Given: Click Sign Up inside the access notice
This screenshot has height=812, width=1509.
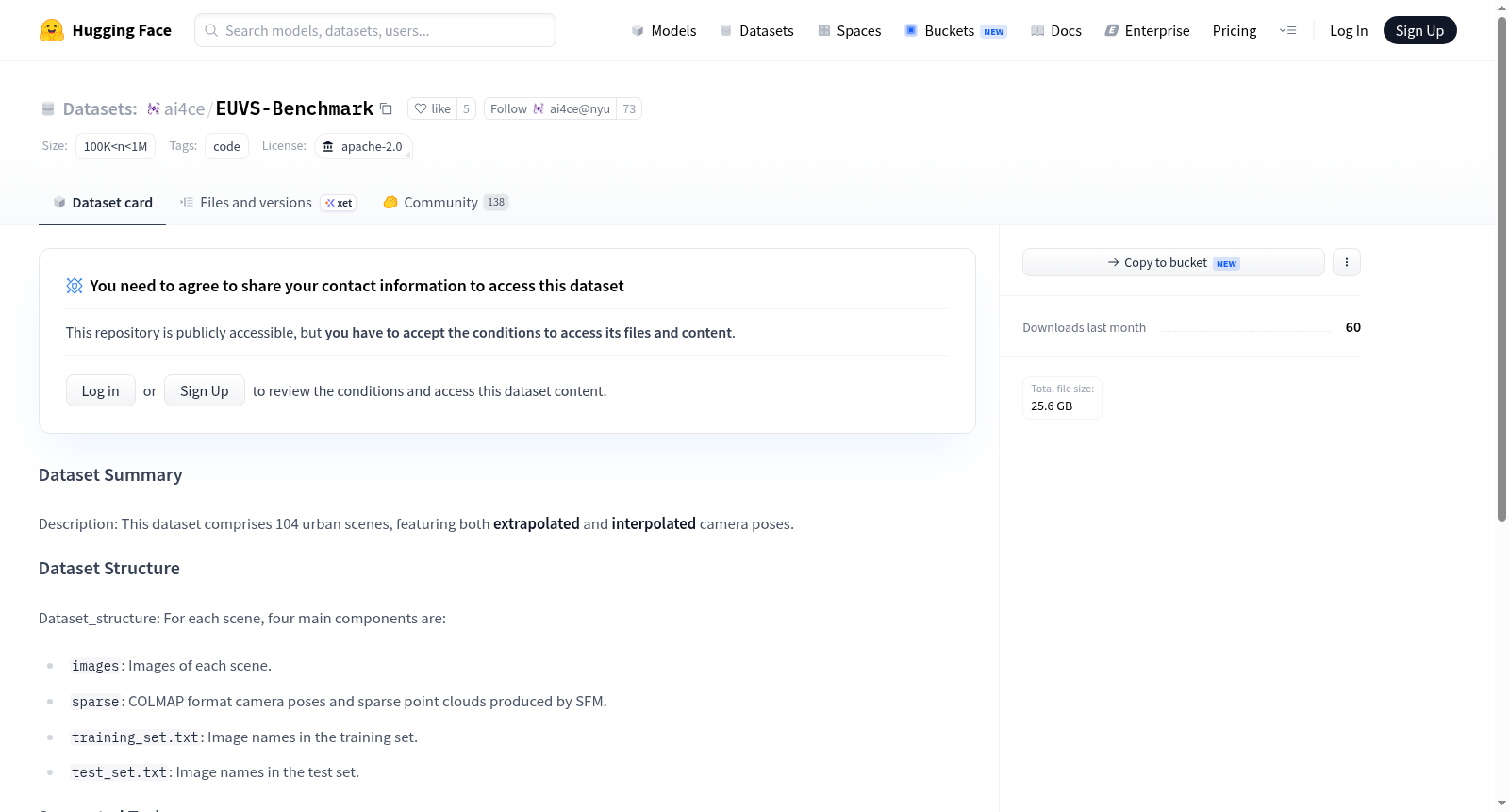Looking at the screenshot, I should pyautogui.click(x=205, y=390).
